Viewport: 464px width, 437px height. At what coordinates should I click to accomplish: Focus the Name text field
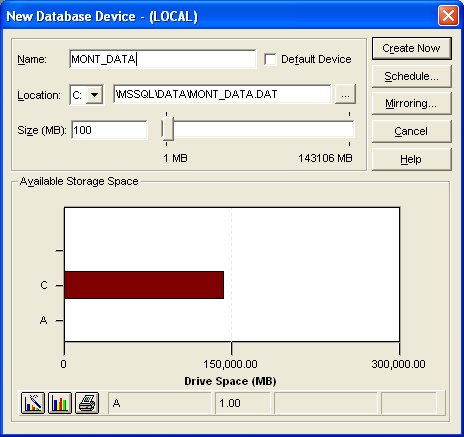163,59
